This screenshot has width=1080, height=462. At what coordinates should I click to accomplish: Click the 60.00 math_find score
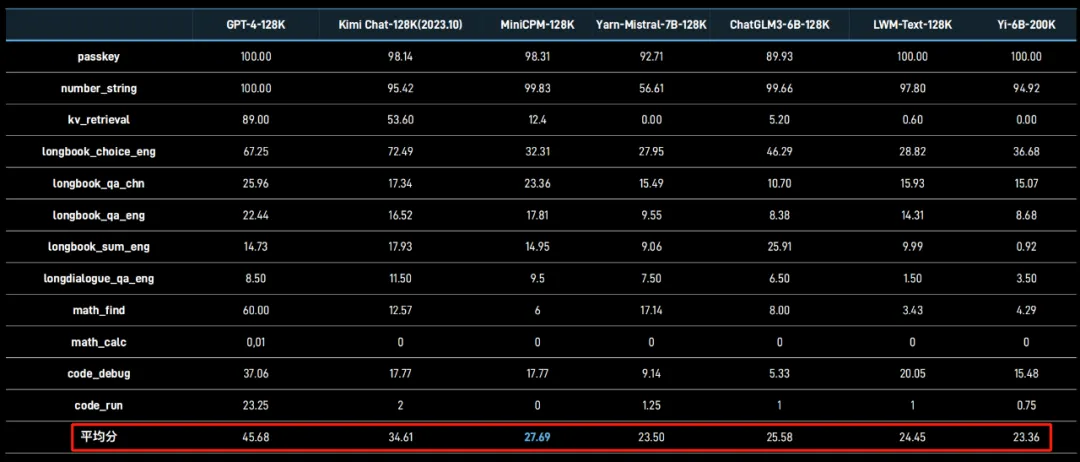click(256, 311)
